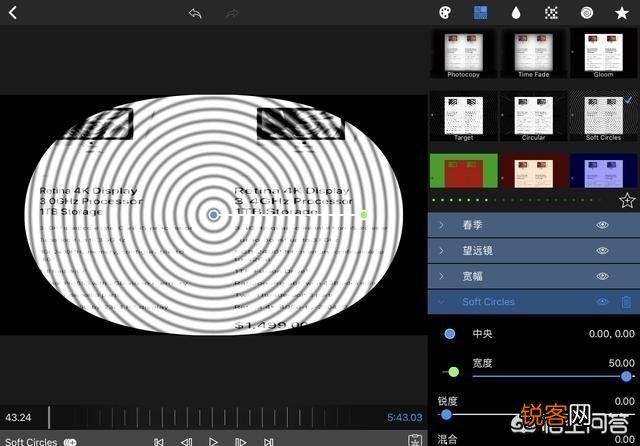Click the green 宽度 width handle icon

coord(453,372)
